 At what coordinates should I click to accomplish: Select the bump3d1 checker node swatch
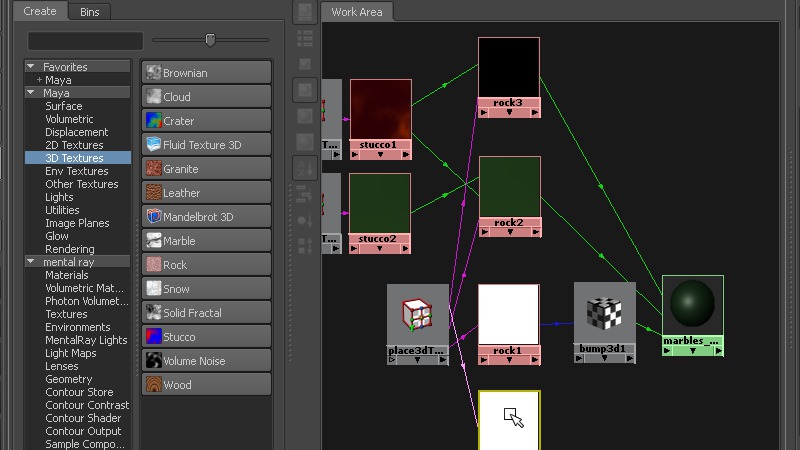tap(604, 313)
